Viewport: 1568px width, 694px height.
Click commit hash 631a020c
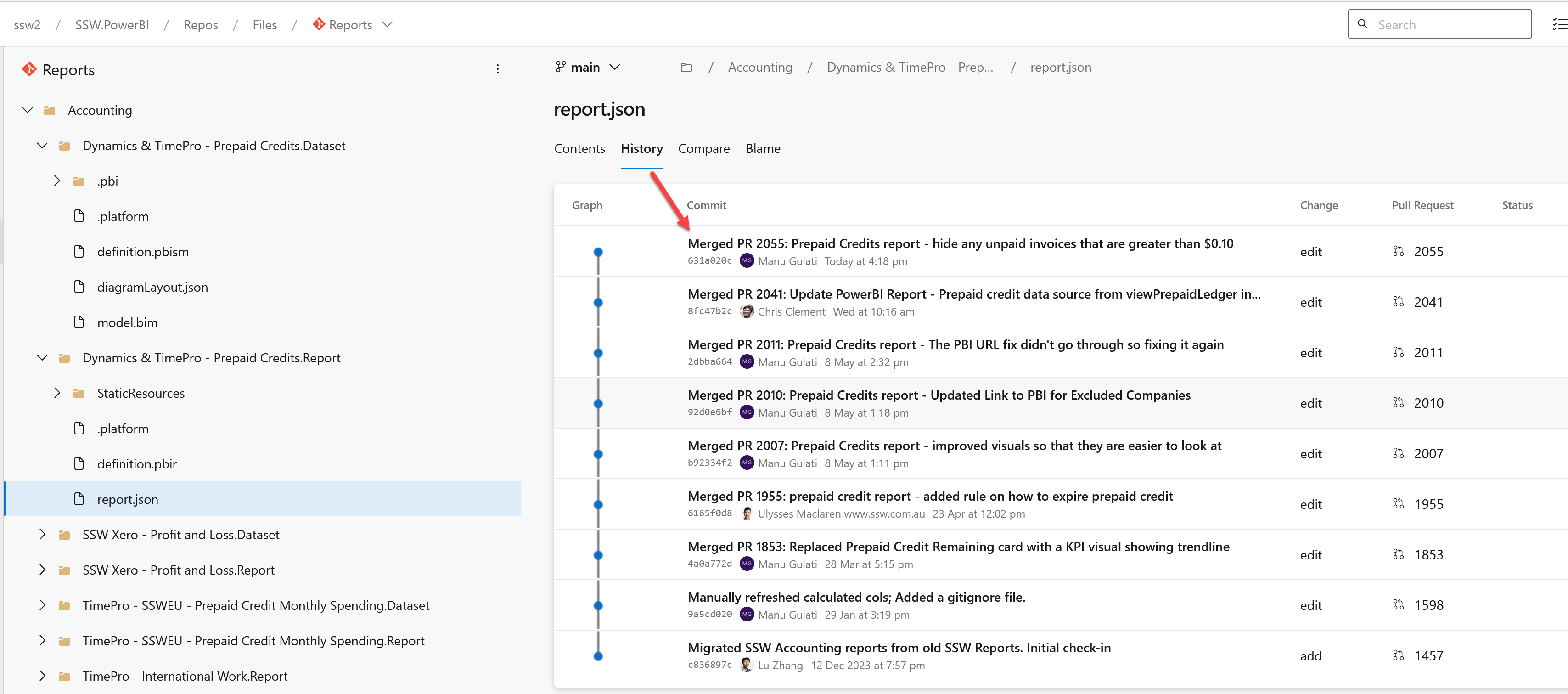(709, 261)
